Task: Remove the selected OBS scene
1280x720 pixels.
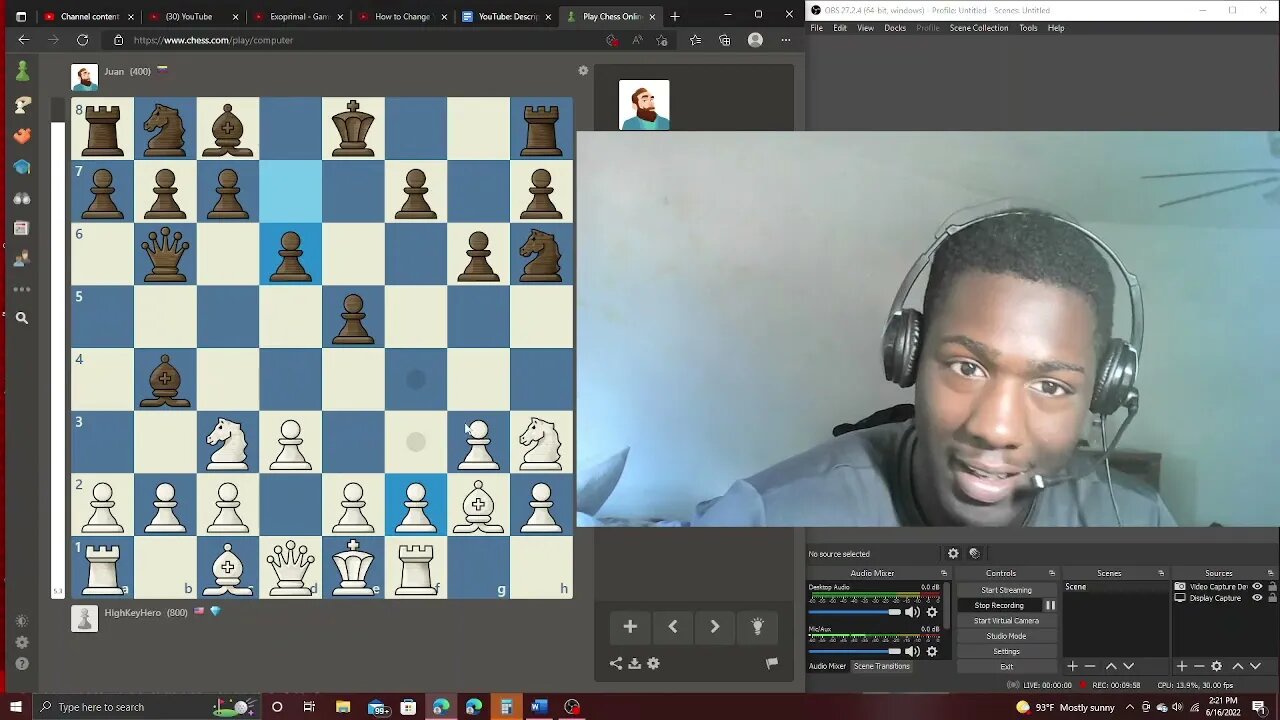Action: point(1090,666)
